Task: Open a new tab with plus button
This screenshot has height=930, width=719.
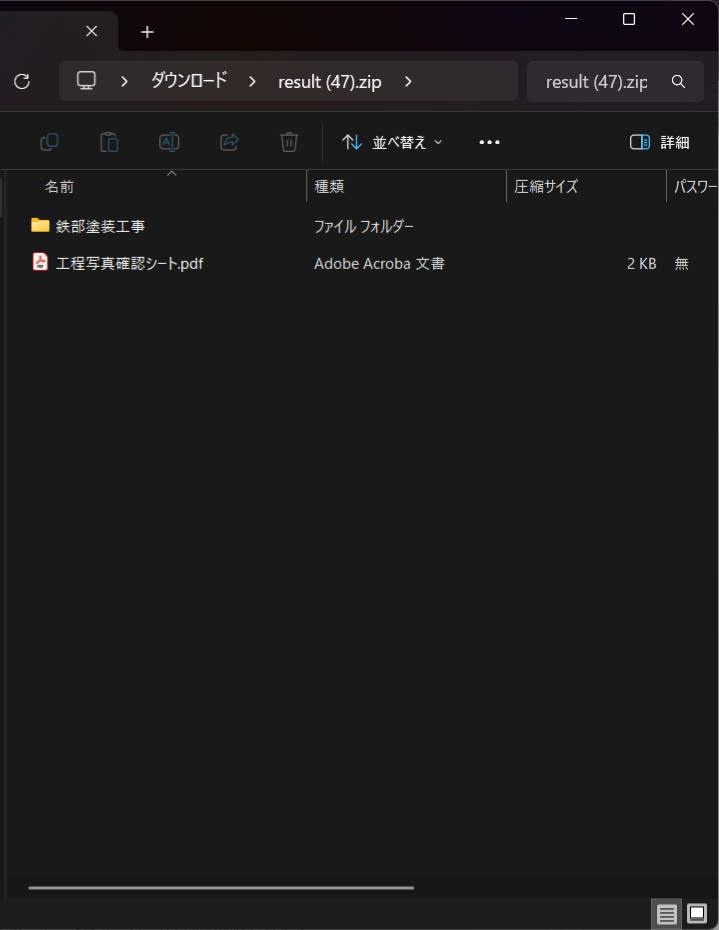Action: pyautogui.click(x=147, y=32)
